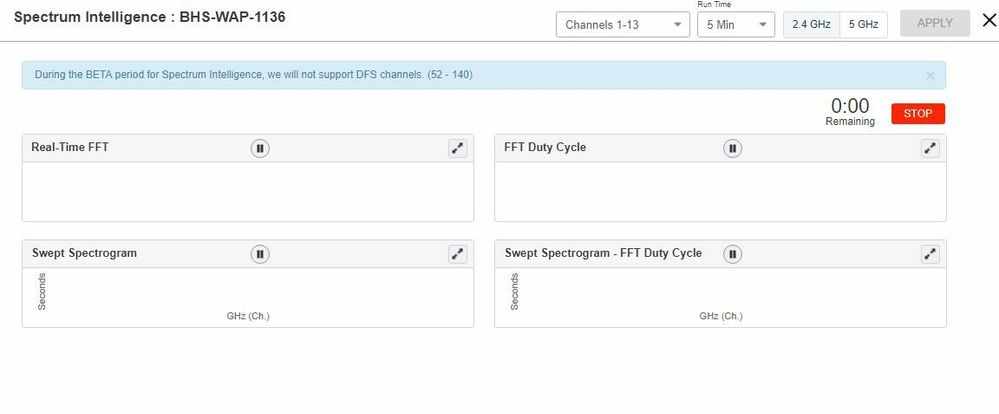
Task: Click the FFT Duty Cycle panel title
Action: point(545,148)
